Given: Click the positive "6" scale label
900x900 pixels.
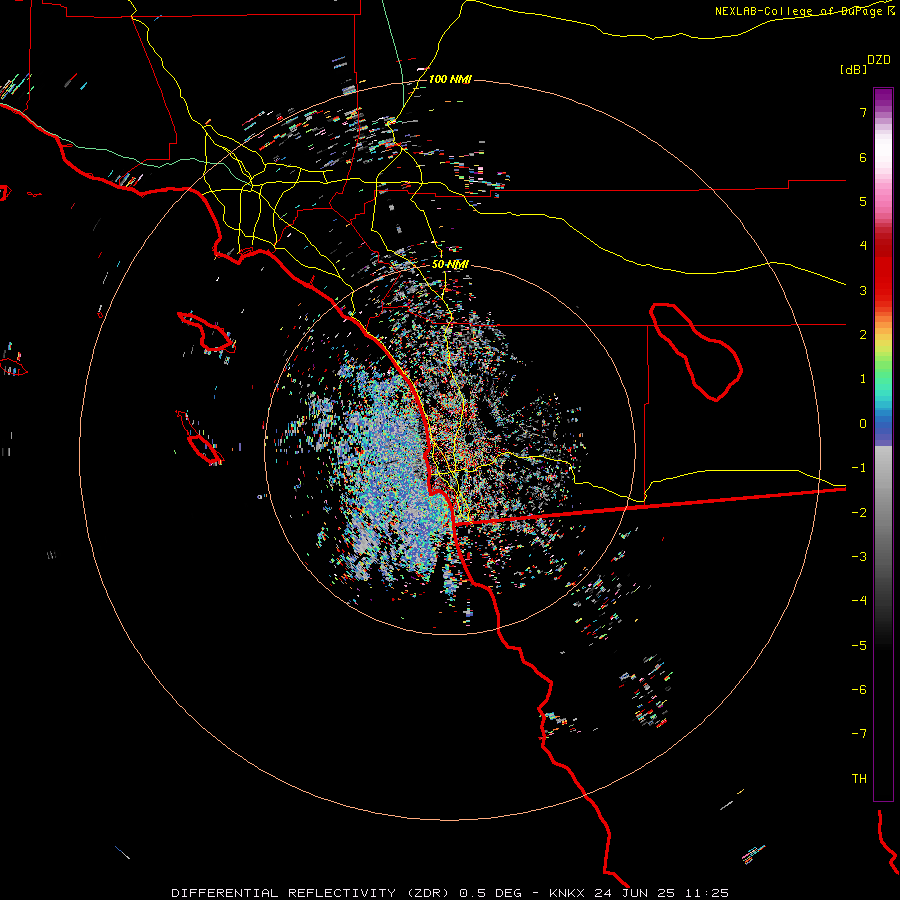Looking at the screenshot, I should (x=863, y=157).
